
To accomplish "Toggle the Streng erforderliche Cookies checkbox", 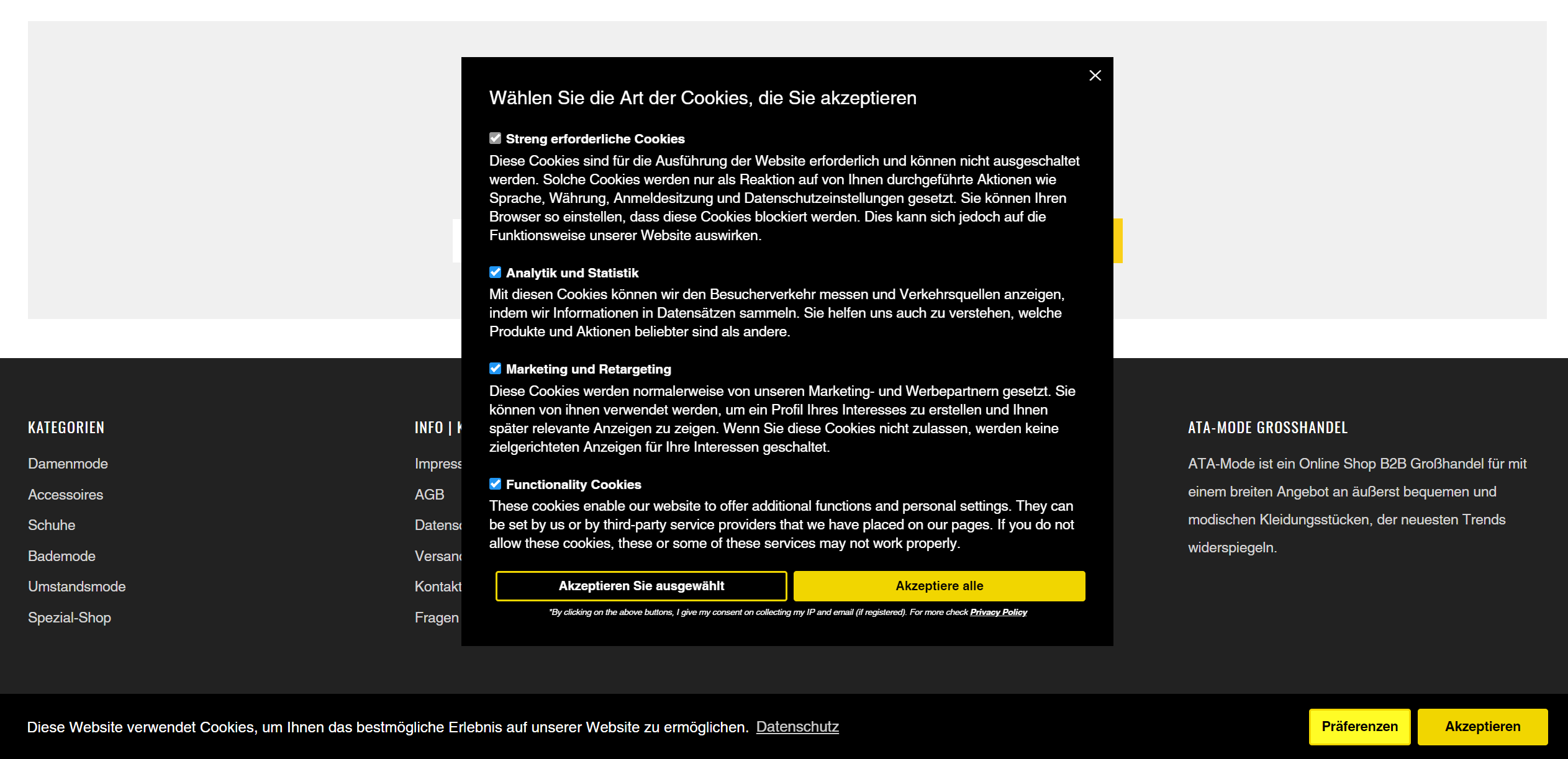I will pos(495,138).
